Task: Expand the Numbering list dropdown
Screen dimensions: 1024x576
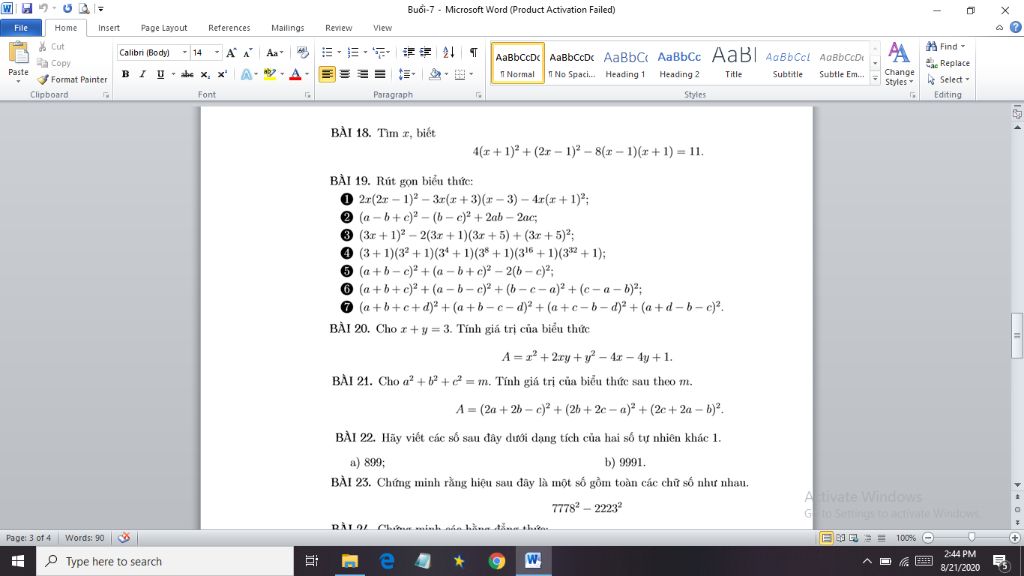Action: (x=364, y=52)
